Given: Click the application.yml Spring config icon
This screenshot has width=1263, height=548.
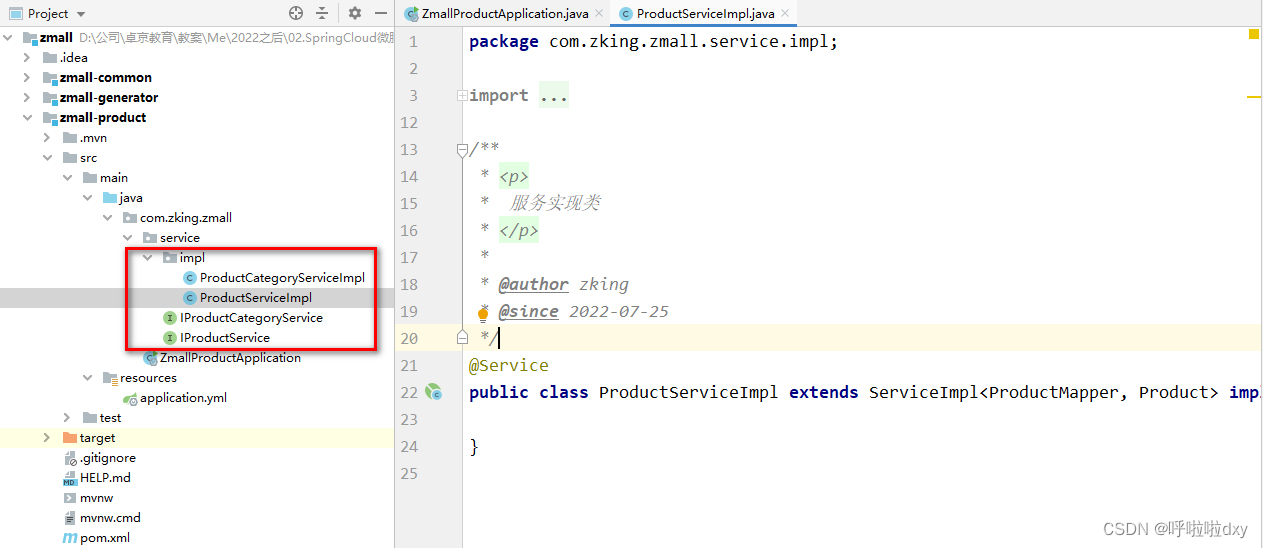Looking at the screenshot, I should click(129, 398).
